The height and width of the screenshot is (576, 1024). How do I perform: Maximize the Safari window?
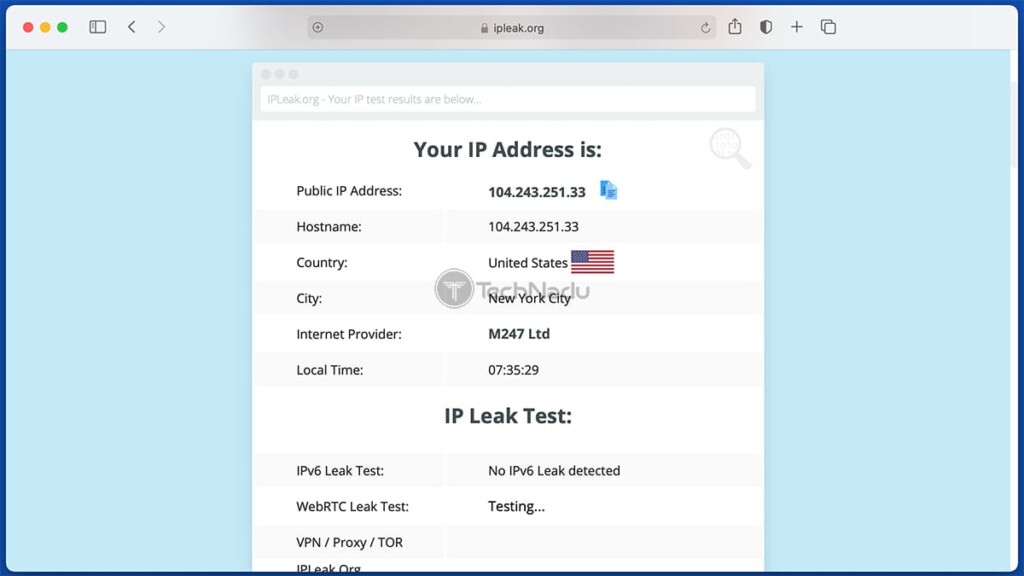pyautogui.click(x=62, y=27)
